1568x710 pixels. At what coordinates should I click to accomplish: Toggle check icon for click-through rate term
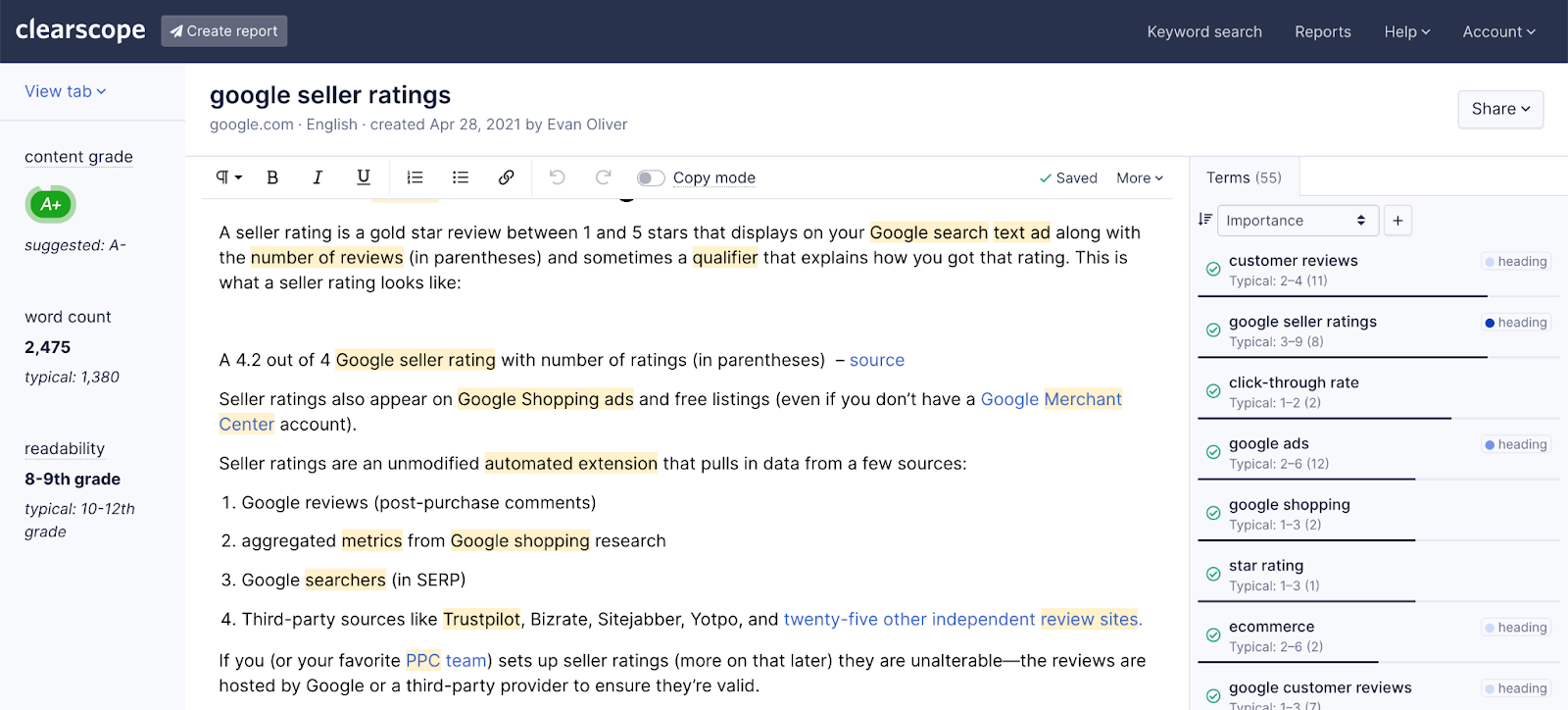[x=1213, y=391]
